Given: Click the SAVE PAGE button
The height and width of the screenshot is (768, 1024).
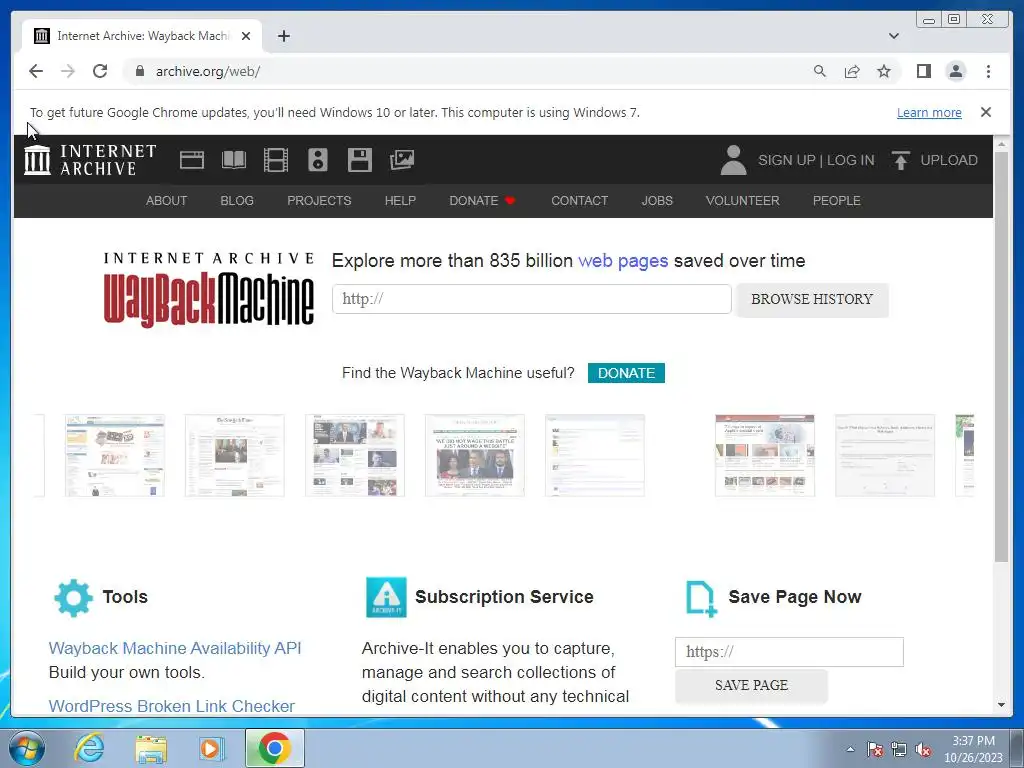Looking at the screenshot, I should coord(751,685).
